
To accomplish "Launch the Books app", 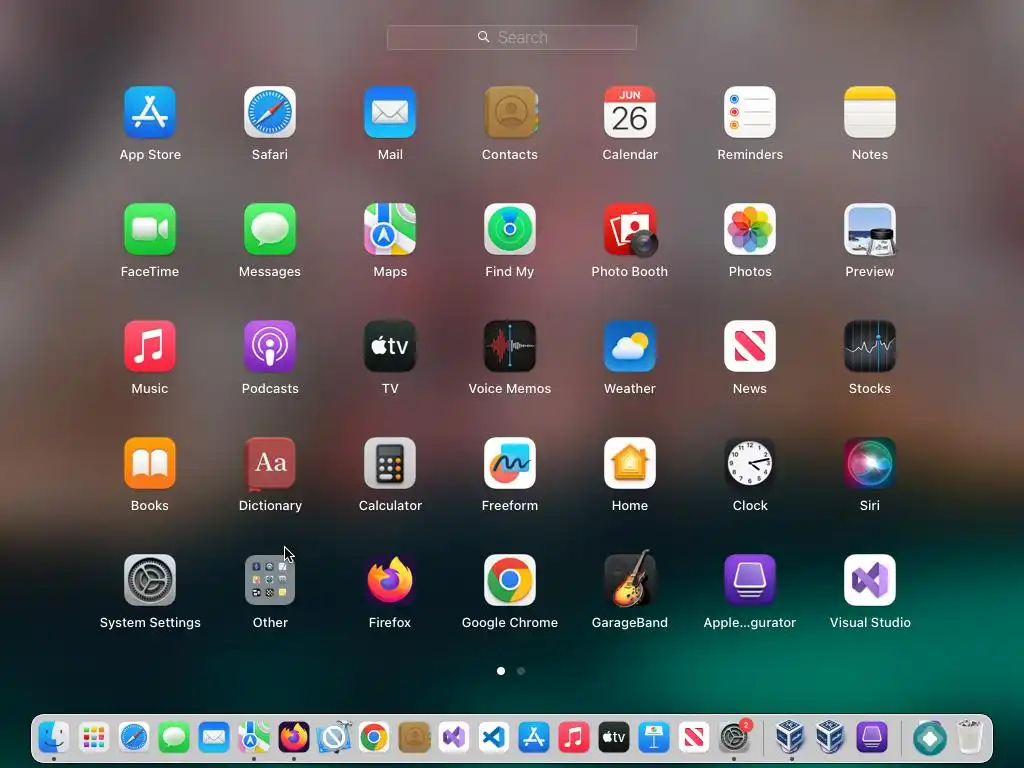I will [x=150, y=463].
